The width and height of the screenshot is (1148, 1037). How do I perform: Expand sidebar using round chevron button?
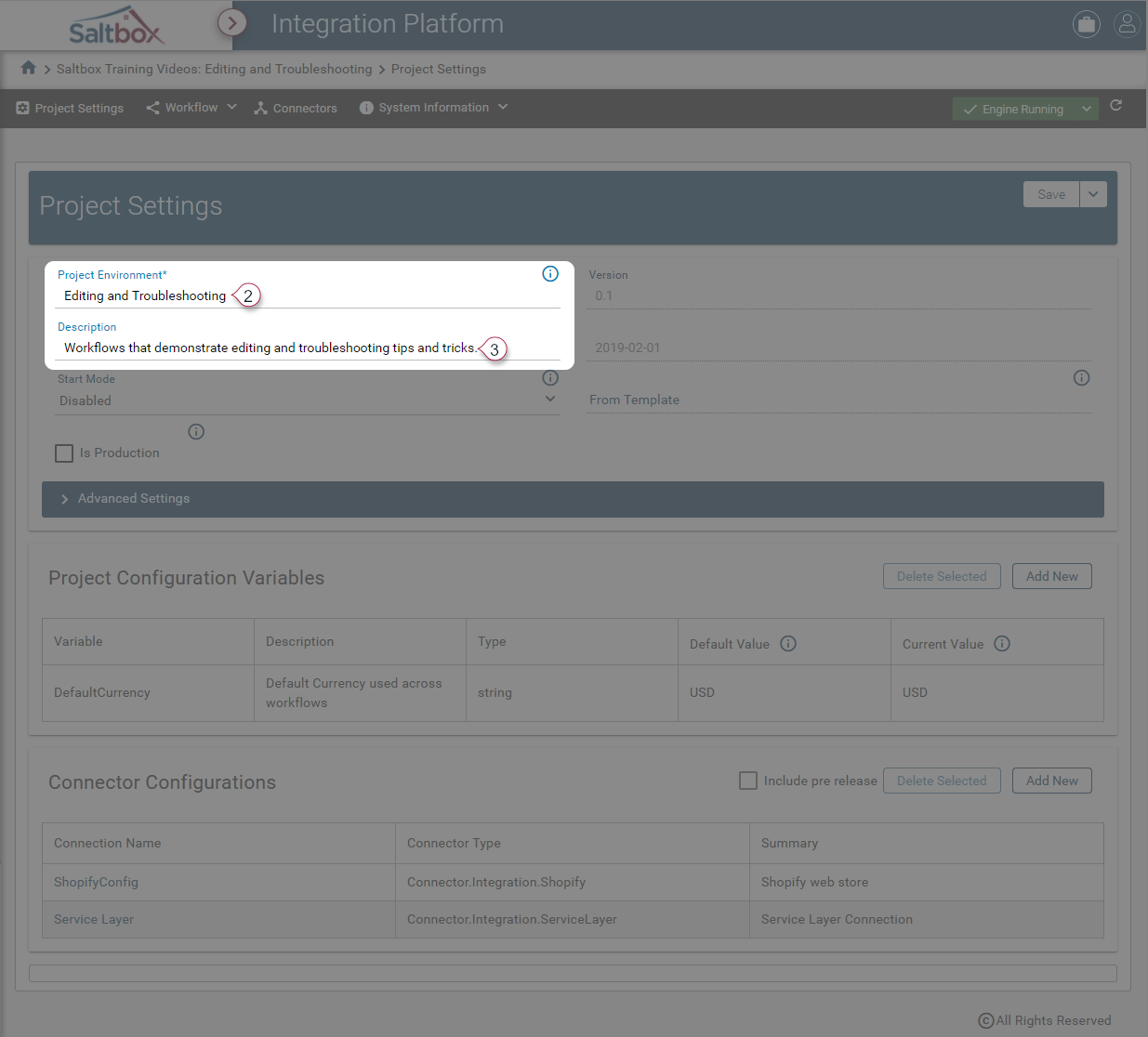232,22
